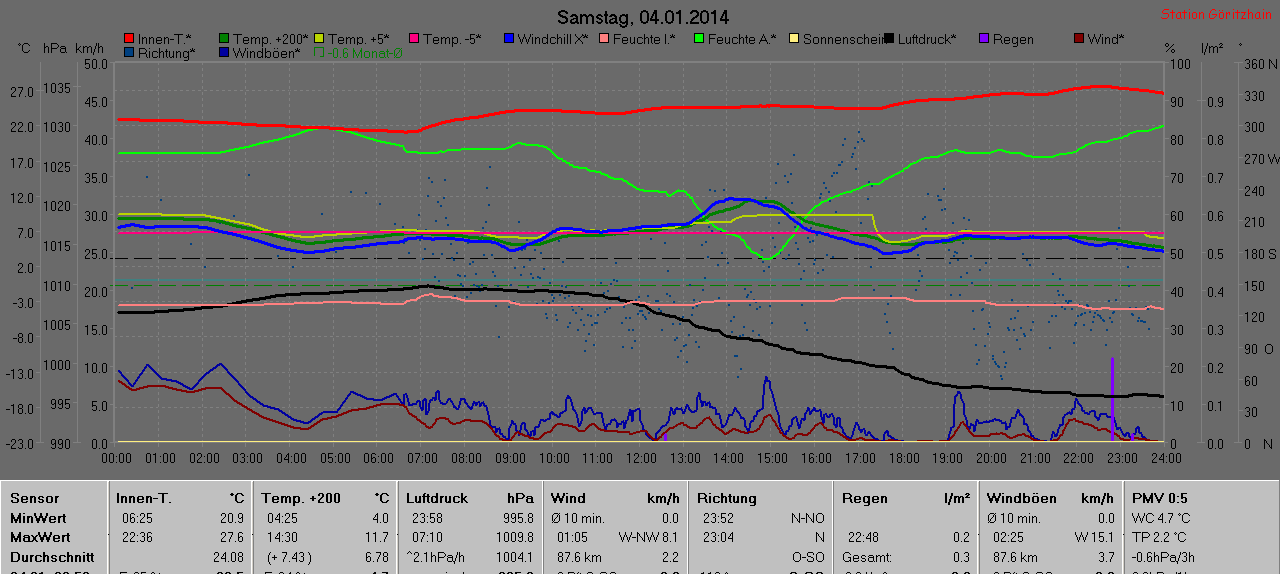Click the max wind value W-NW 8.1

(x=649, y=537)
